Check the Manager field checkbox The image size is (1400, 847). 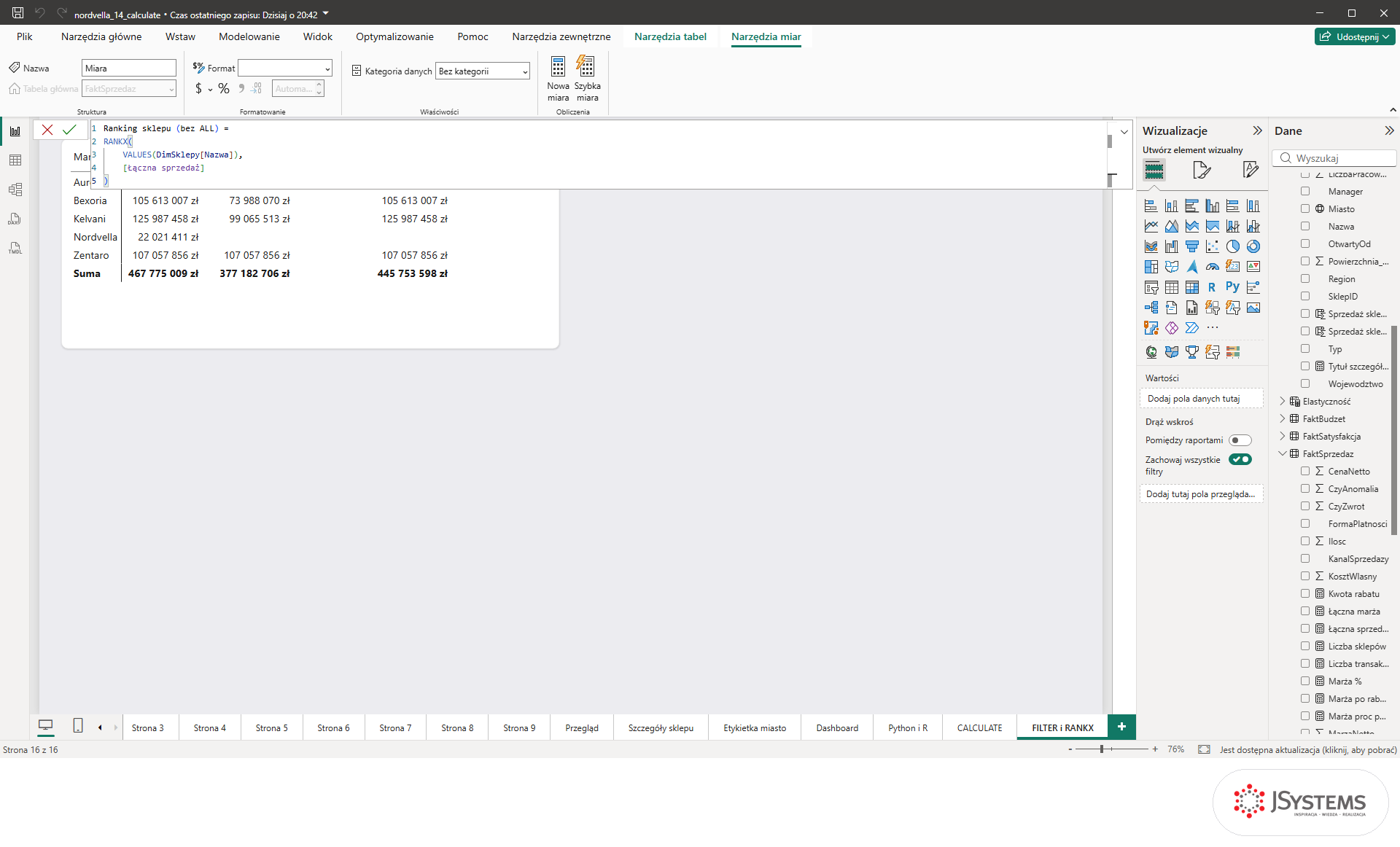pos(1305,191)
